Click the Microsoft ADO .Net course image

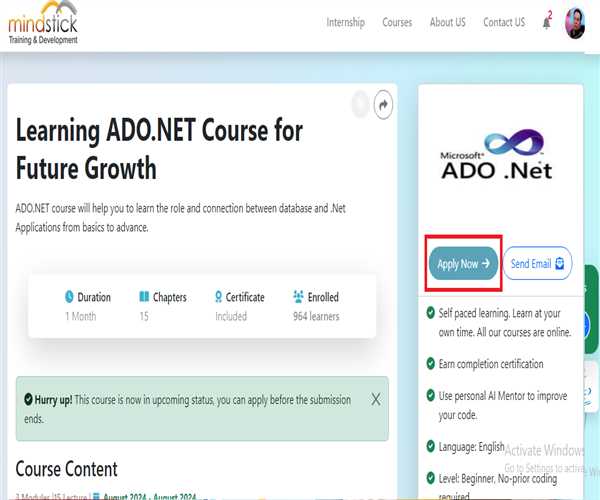tap(497, 155)
